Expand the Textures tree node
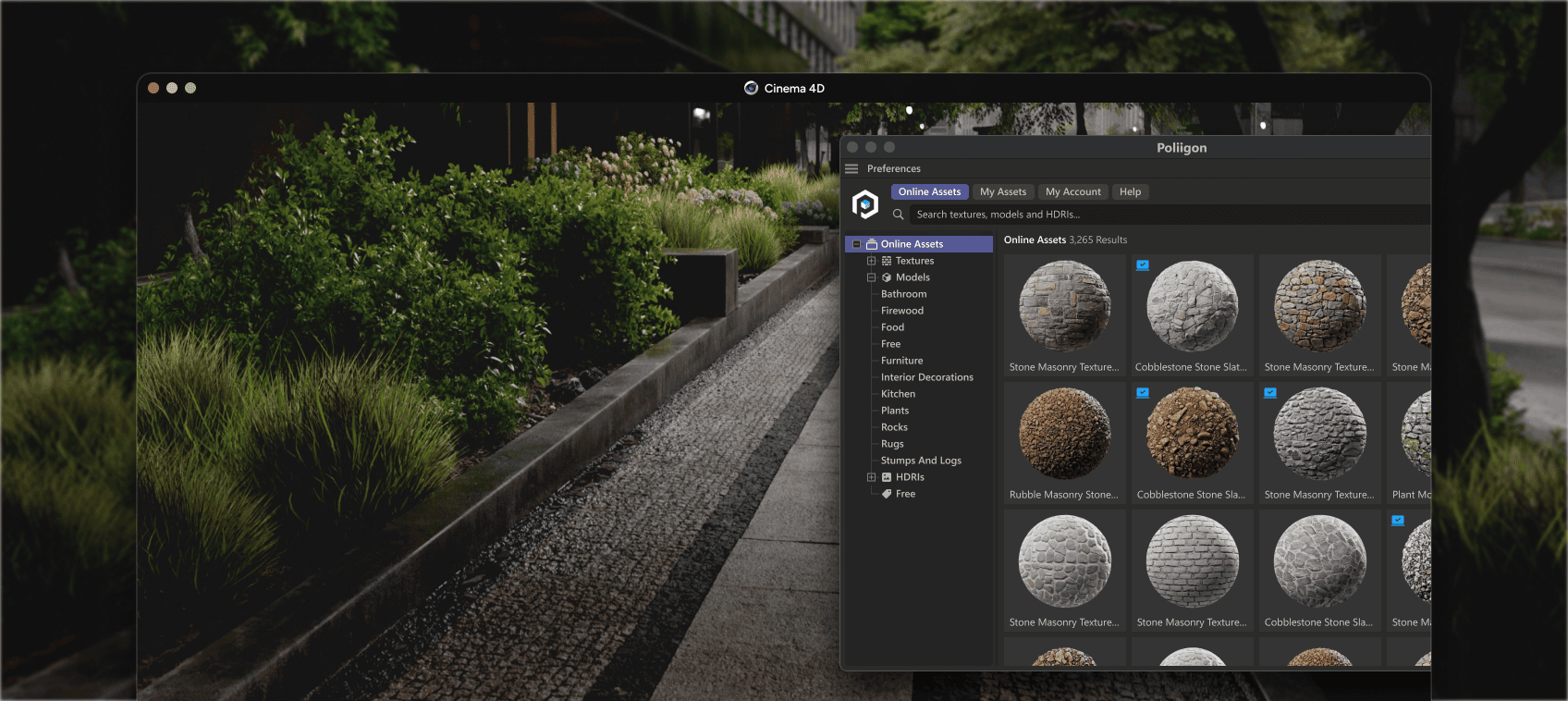Screen dimensions: 1568x701 click(x=871, y=261)
